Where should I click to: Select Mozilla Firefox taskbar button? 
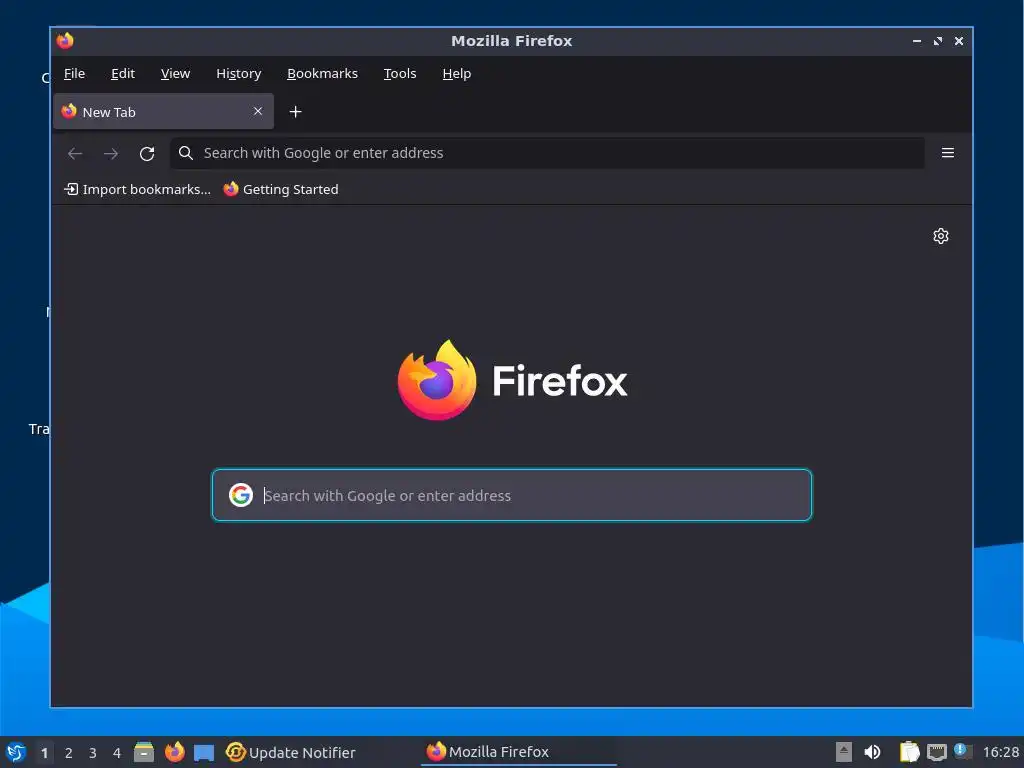(519, 752)
